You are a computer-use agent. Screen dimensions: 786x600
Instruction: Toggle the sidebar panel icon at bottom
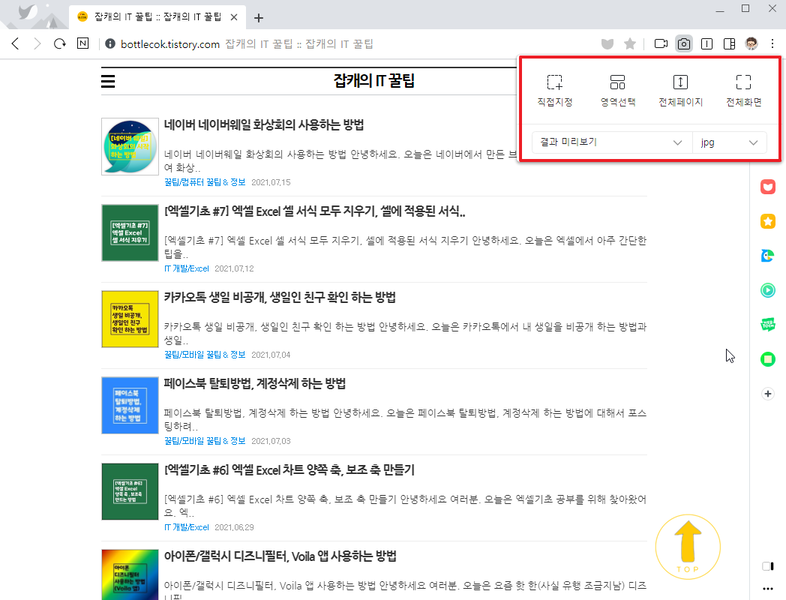(767, 566)
